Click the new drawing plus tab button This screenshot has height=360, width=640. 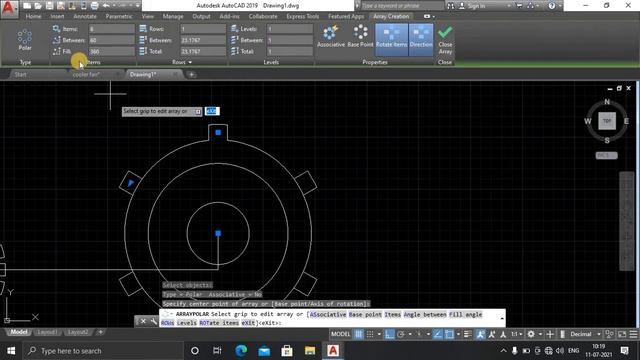point(191,74)
